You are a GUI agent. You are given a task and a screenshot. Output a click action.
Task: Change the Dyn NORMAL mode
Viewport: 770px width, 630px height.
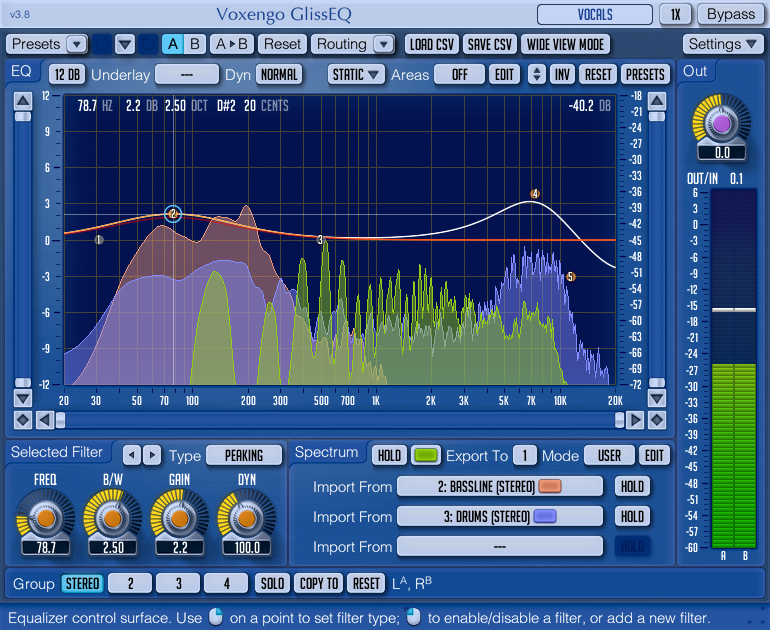279,75
